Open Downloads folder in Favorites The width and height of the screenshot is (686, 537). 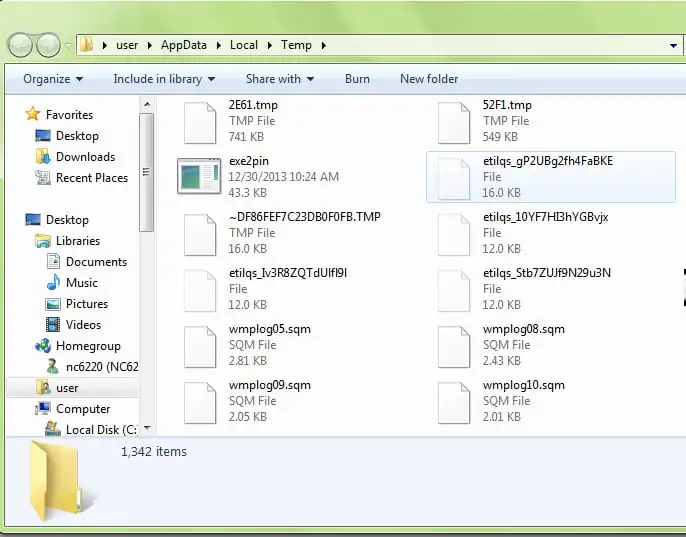(x=85, y=157)
